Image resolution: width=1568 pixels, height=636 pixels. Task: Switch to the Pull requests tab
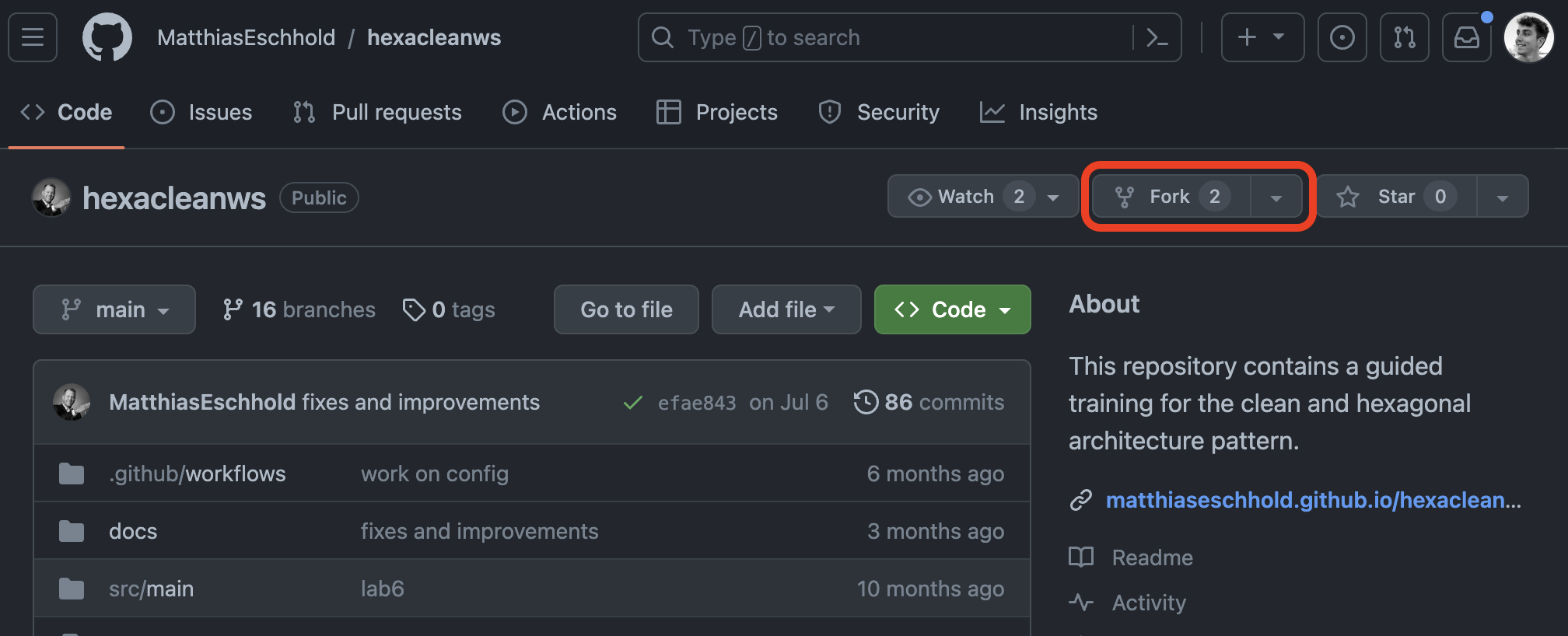point(377,112)
